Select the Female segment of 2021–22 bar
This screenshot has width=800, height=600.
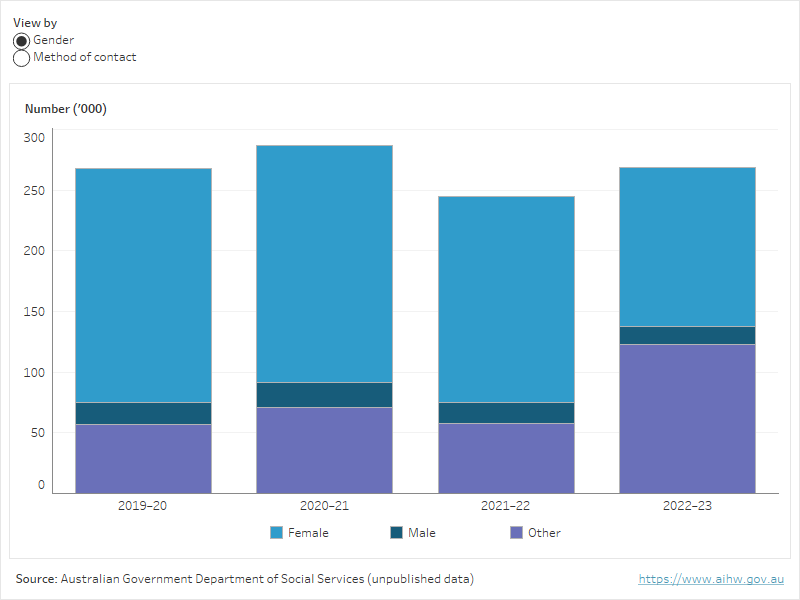[506, 299]
